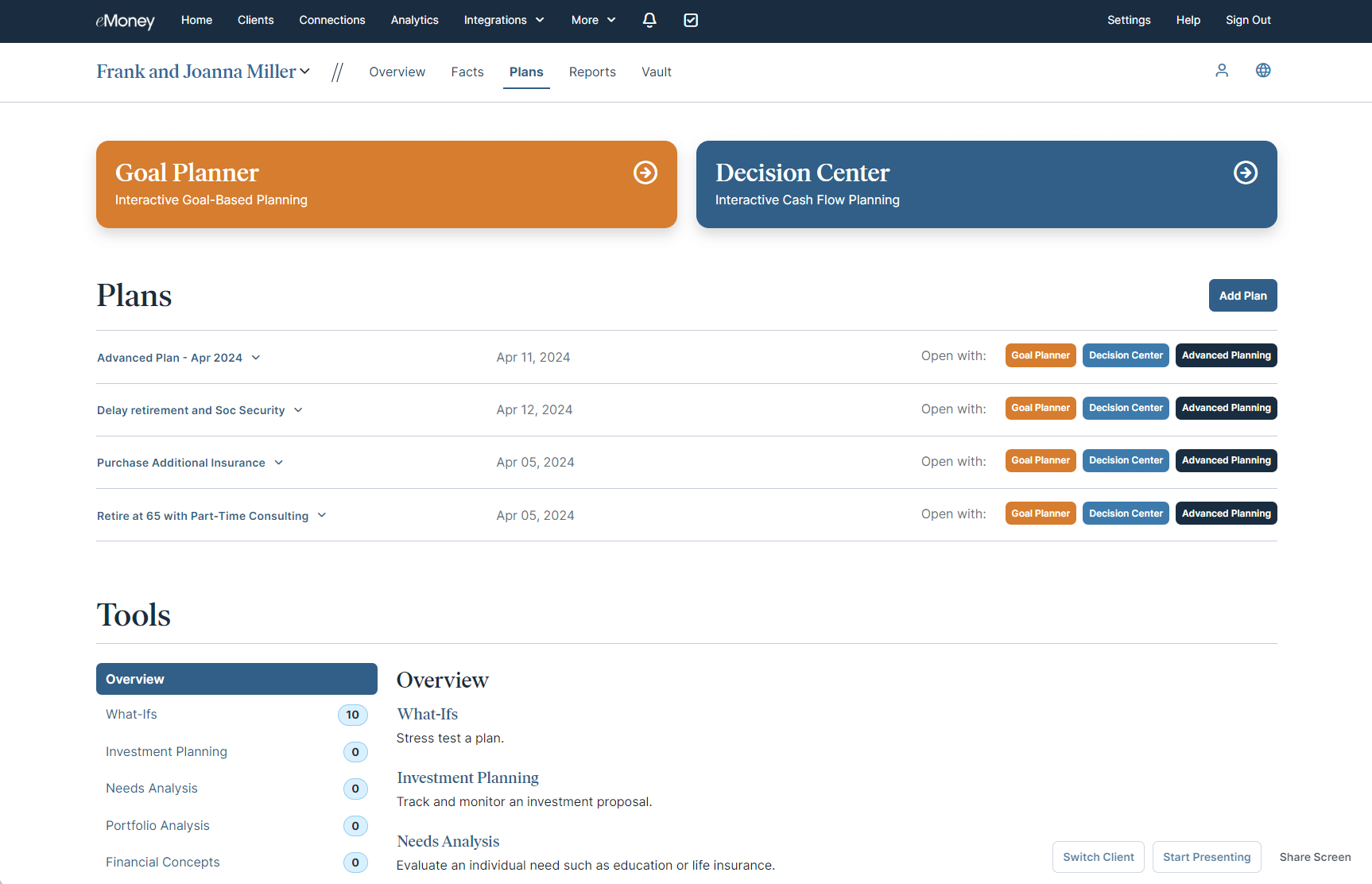This screenshot has width=1372, height=884.
Task: Click the Decision Center arrow circle icon
Action: click(x=1246, y=173)
